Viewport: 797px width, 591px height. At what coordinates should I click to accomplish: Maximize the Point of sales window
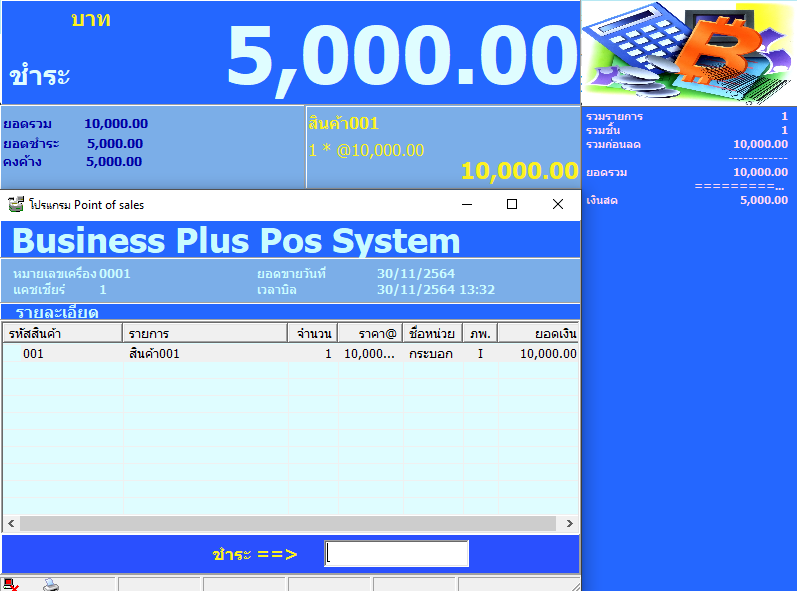(x=512, y=204)
